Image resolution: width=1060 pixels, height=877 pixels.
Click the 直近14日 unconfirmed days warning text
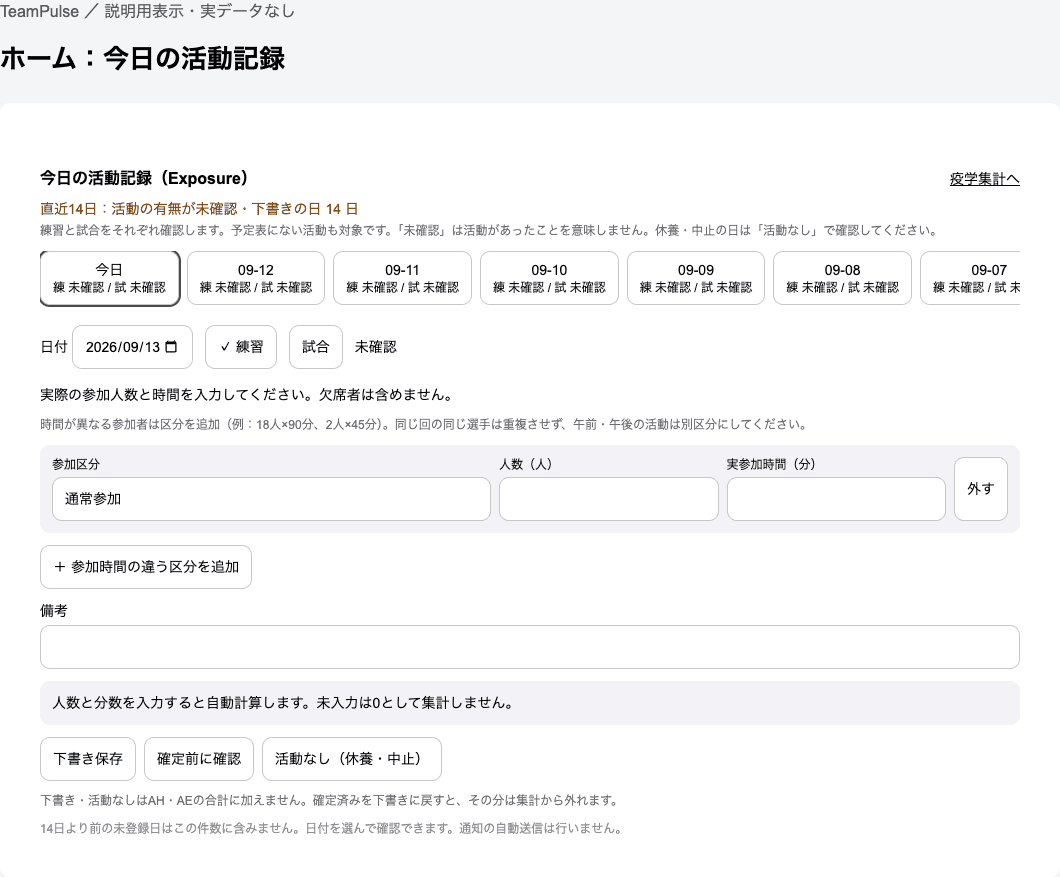(199, 209)
